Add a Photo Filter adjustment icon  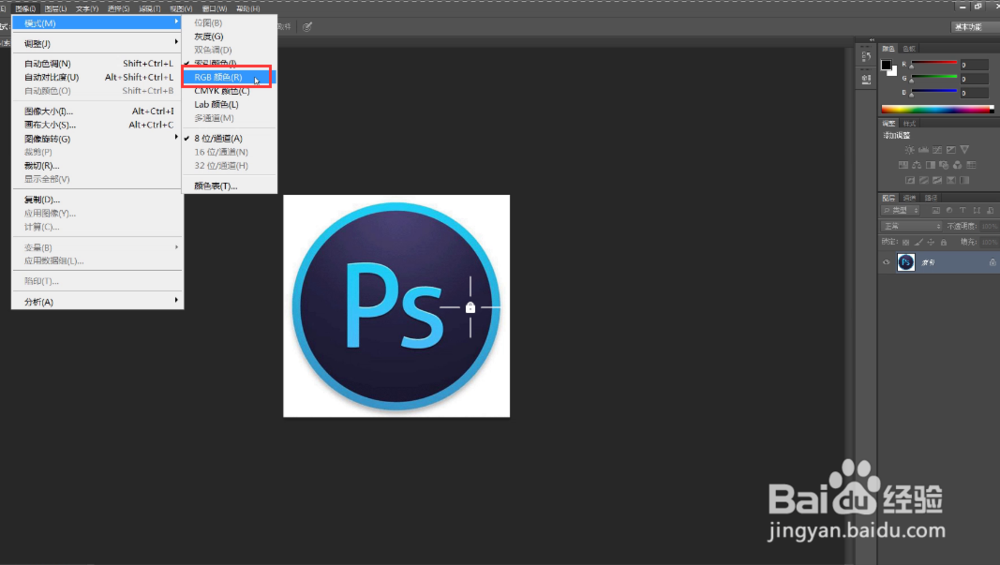[x=944, y=165]
